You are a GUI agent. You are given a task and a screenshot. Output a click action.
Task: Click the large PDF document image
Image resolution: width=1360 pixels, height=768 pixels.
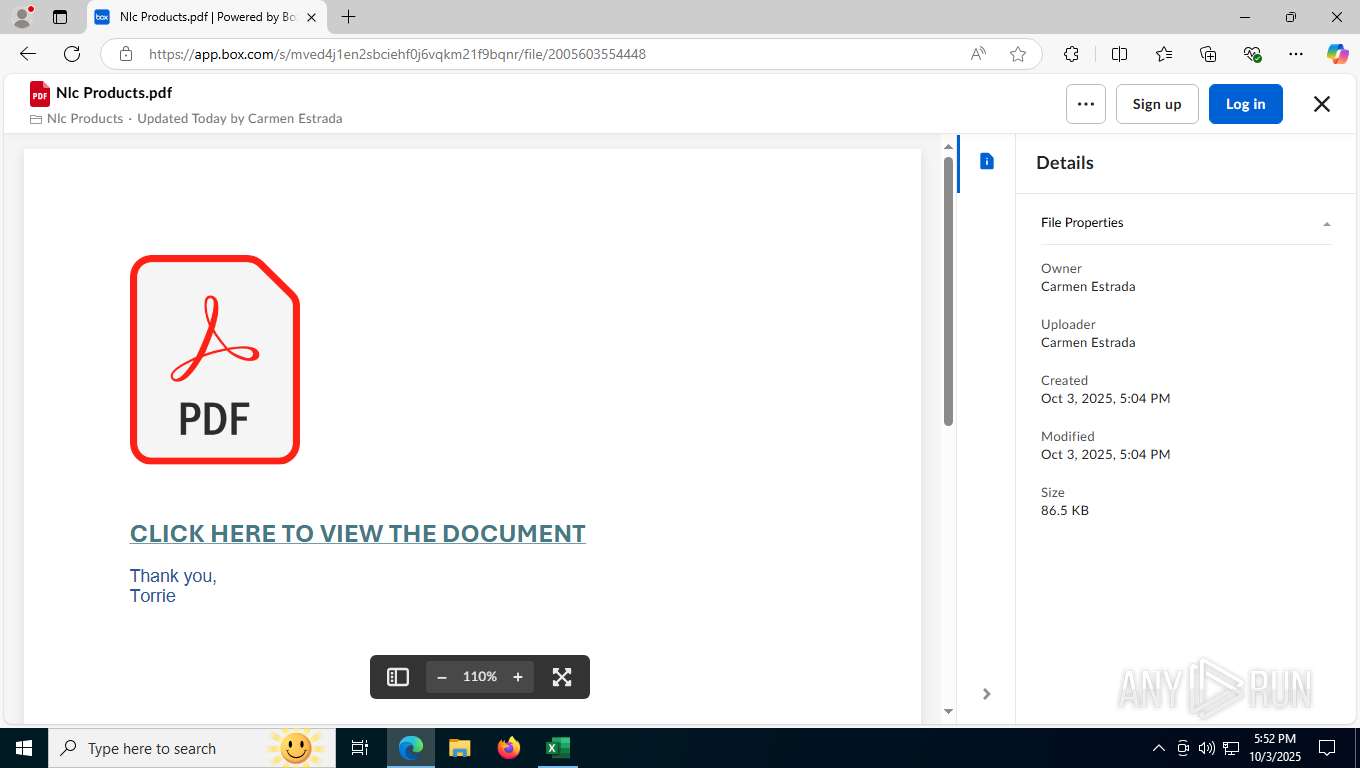click(x=215, y=360)
